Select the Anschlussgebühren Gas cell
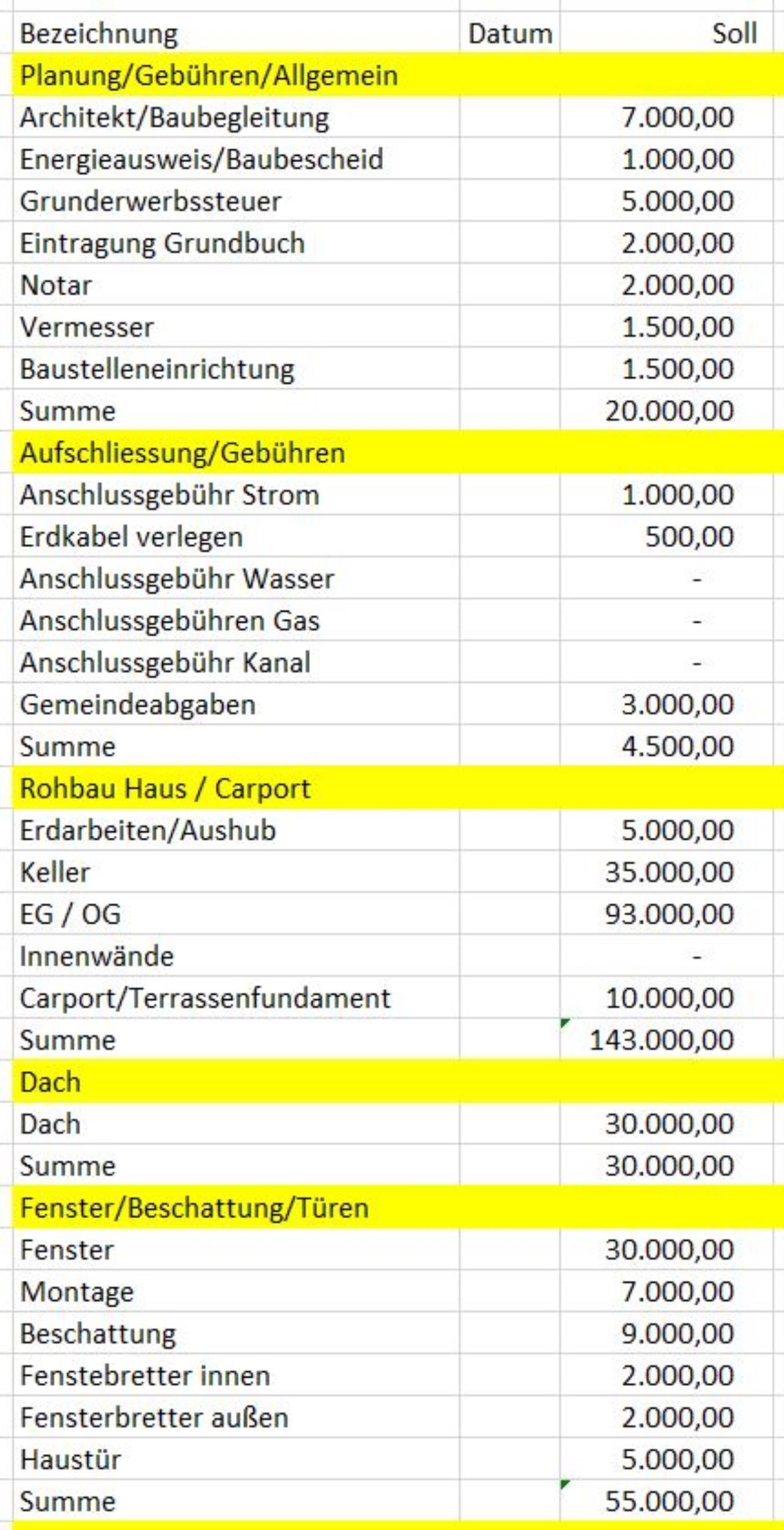 coord(236,620)
